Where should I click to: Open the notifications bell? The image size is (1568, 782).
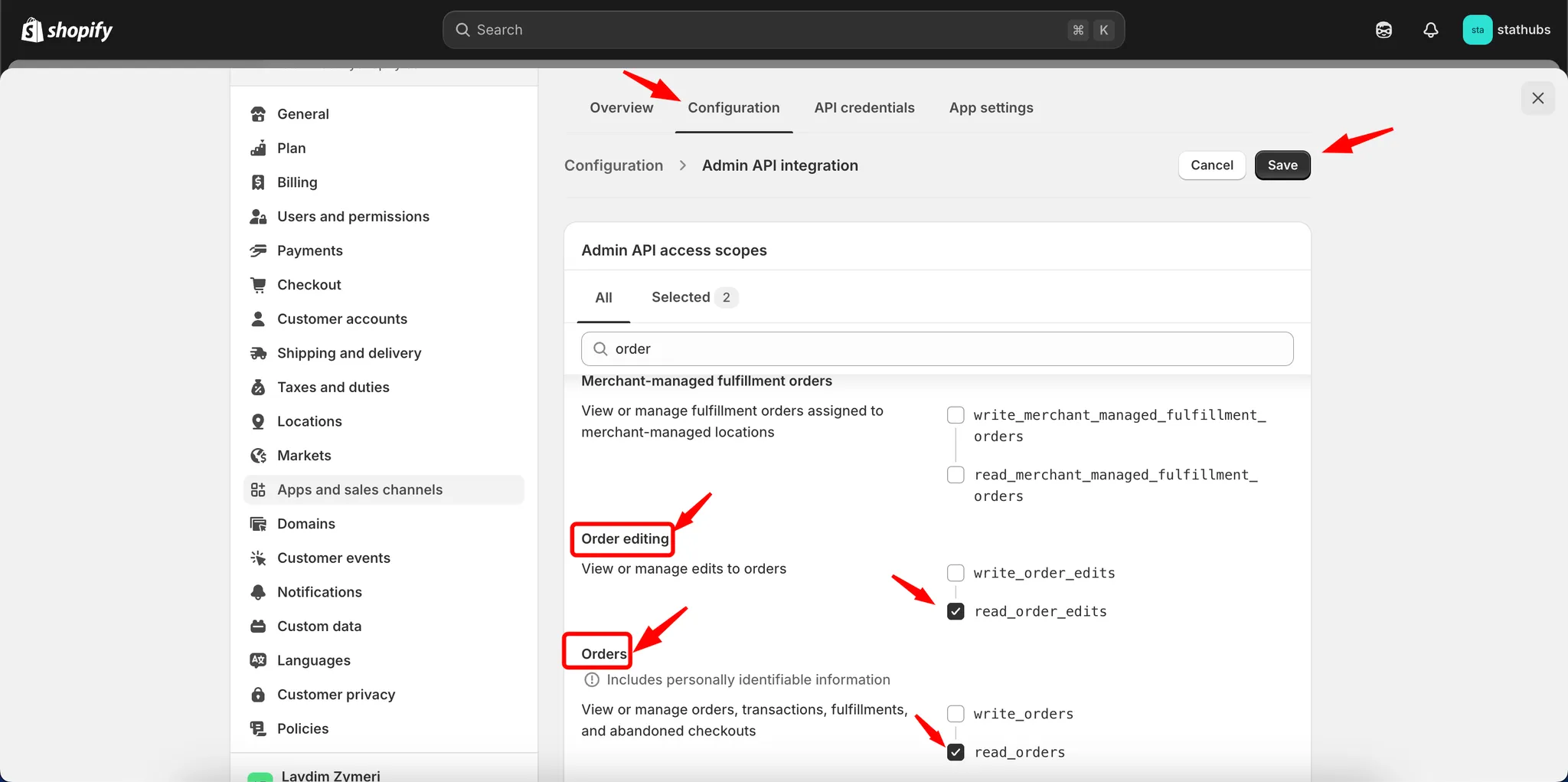(1430, 30)
